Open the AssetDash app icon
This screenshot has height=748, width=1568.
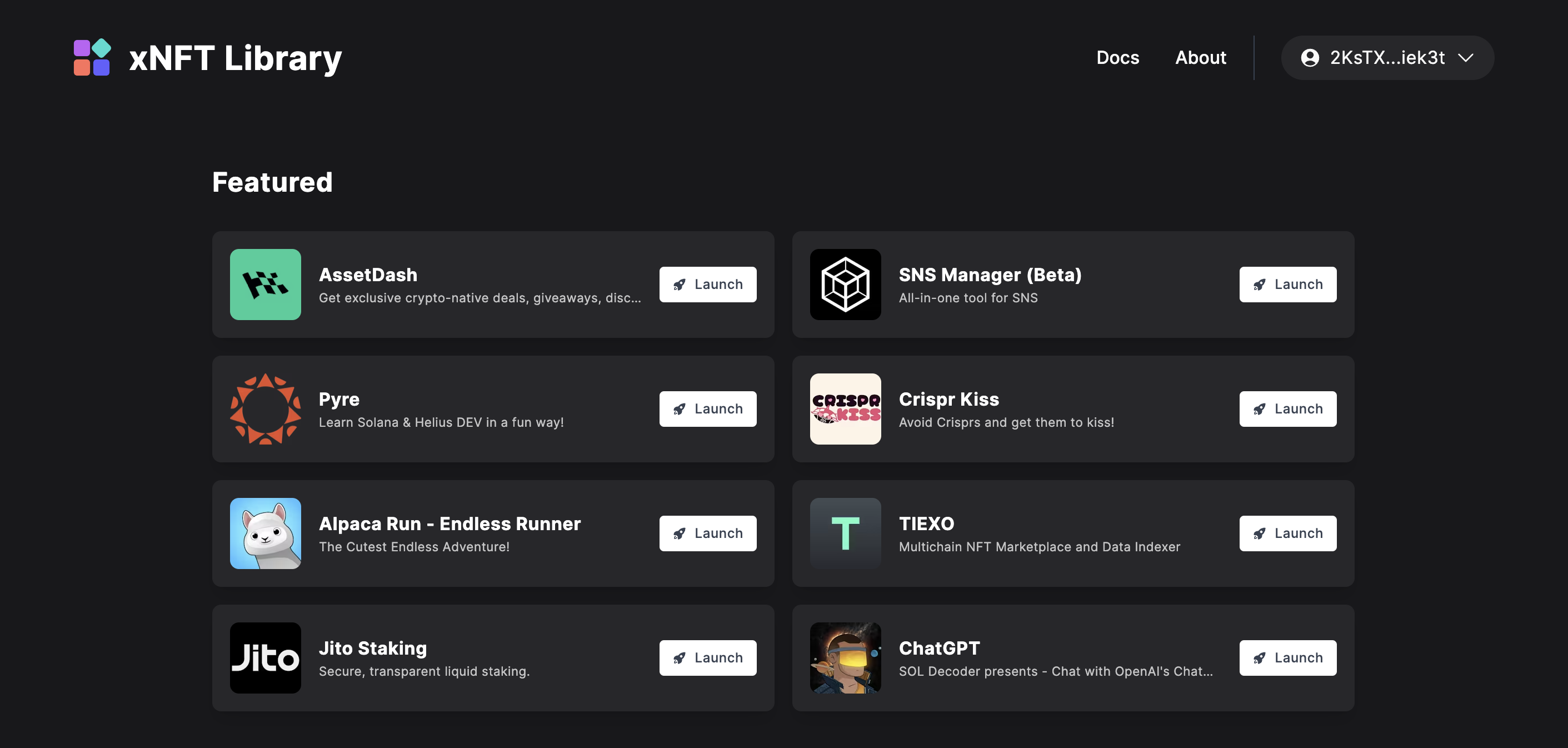coord(266,284)
